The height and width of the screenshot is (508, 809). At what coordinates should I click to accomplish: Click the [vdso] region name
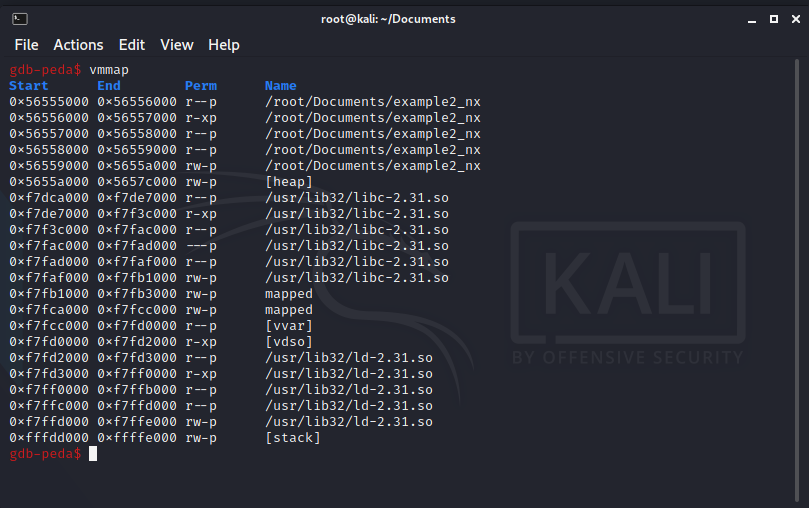pyautogui.click(x=289, y=341)
